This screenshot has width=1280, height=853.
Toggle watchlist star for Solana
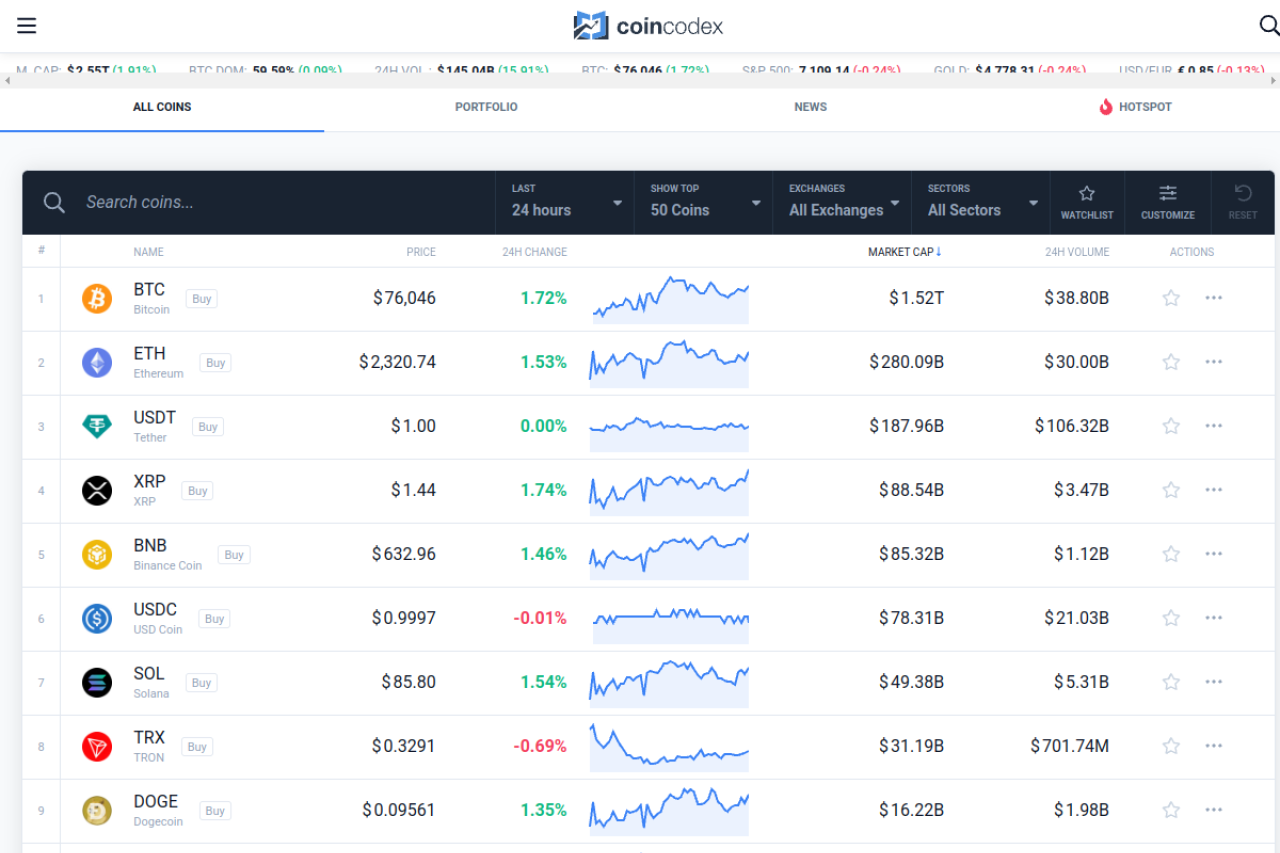coord(1171,682)
